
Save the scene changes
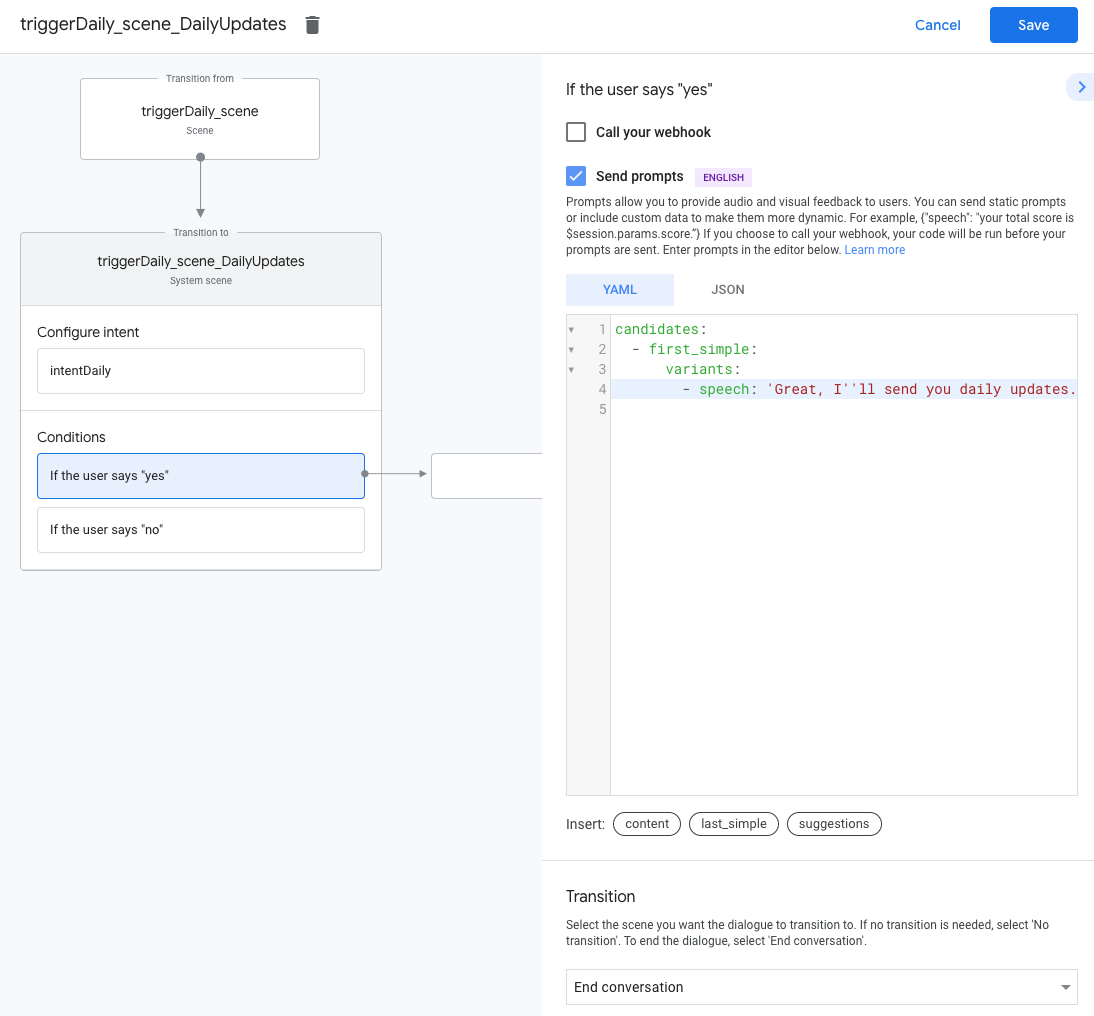pyautogui.click(x=1033, y=25)
